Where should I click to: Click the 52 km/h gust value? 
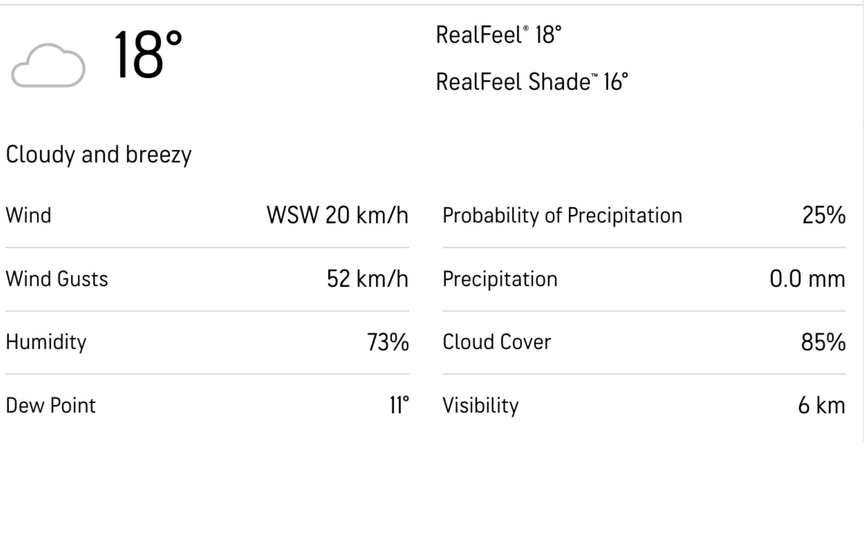coord(367,279)
